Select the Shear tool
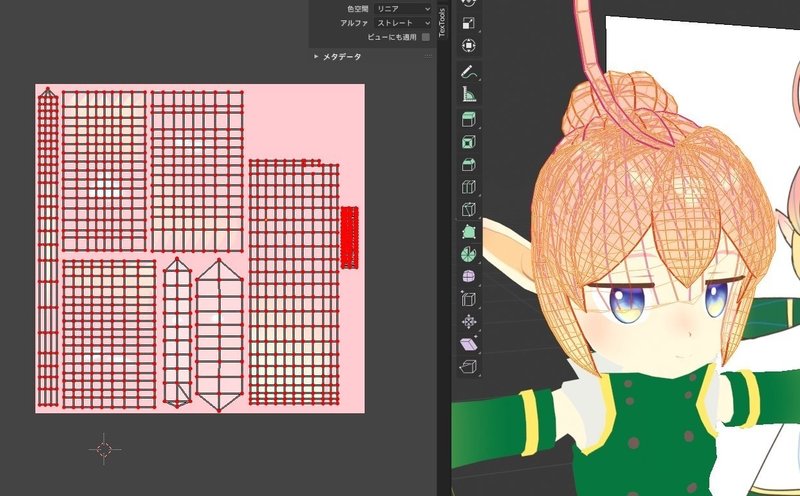 coord(468,344)
